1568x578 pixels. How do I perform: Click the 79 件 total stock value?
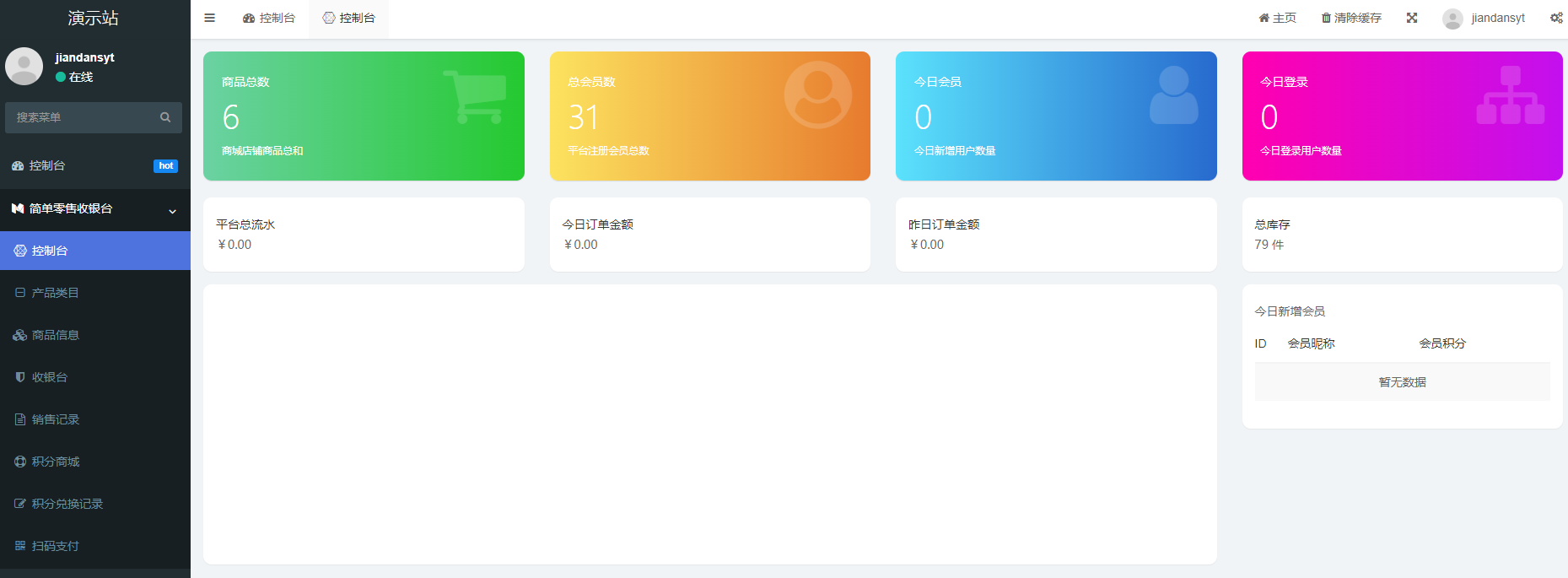(1269, 245)
